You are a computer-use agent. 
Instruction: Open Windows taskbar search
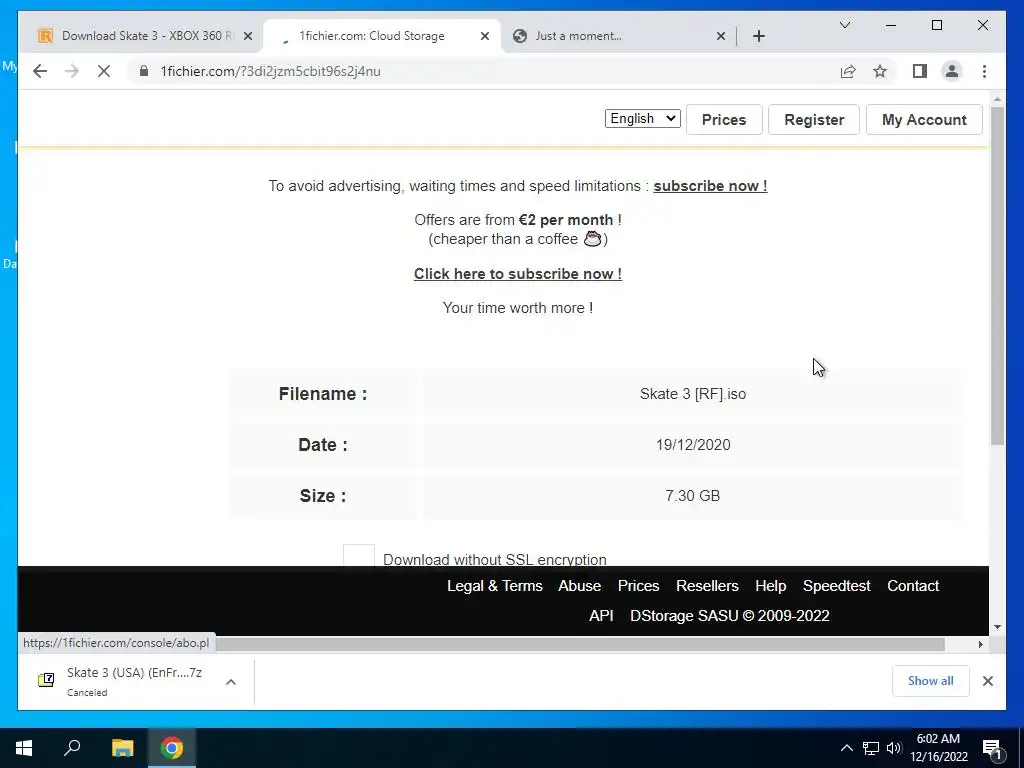72,748
